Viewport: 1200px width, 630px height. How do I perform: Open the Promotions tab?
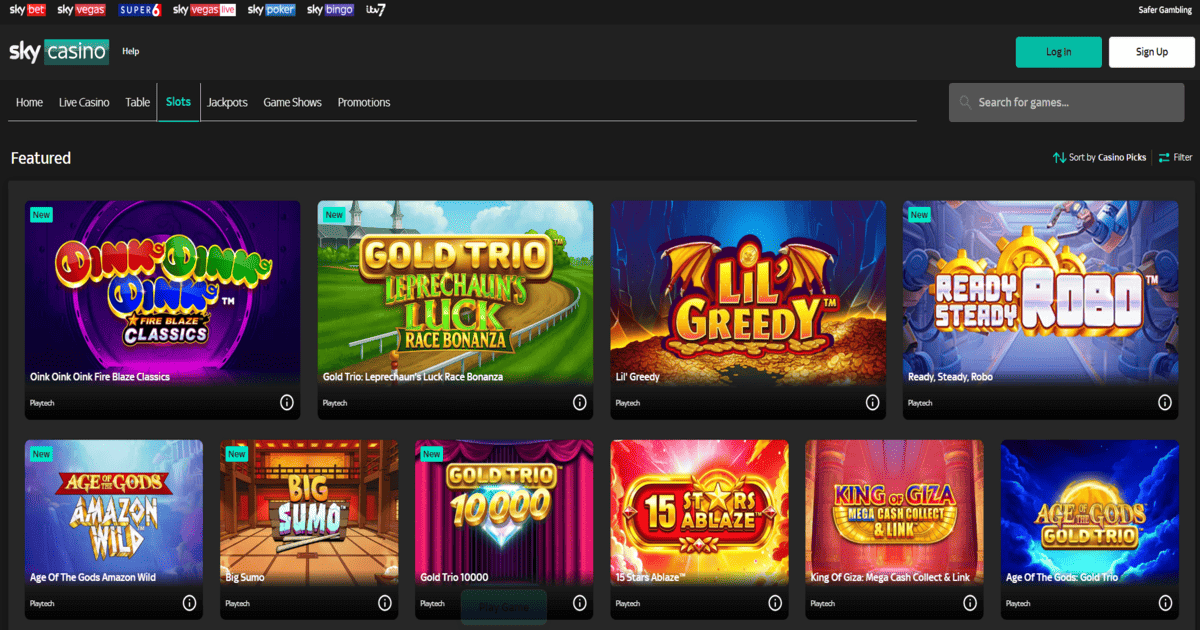point(364,102)
